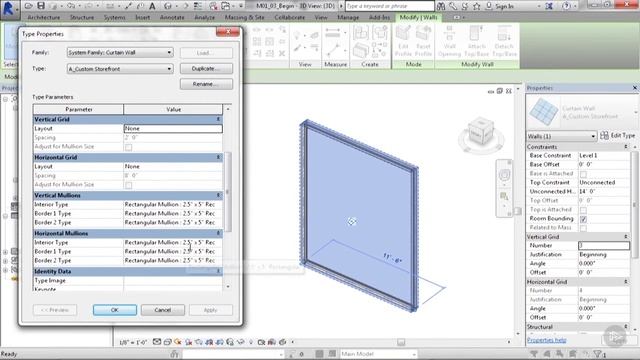This screenshot has height=360, width=640.
Task: Open the Massing & Site ribbon tab
Action: pos(244,18)
